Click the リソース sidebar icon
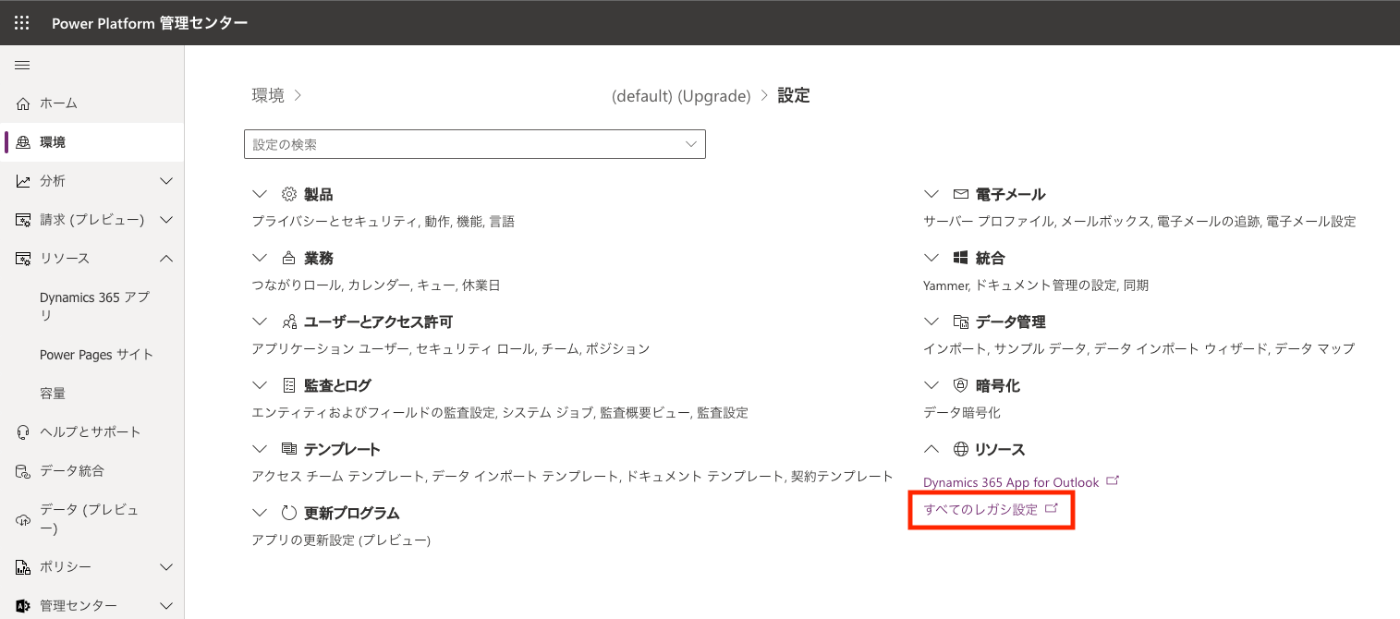 click(23, 259)
